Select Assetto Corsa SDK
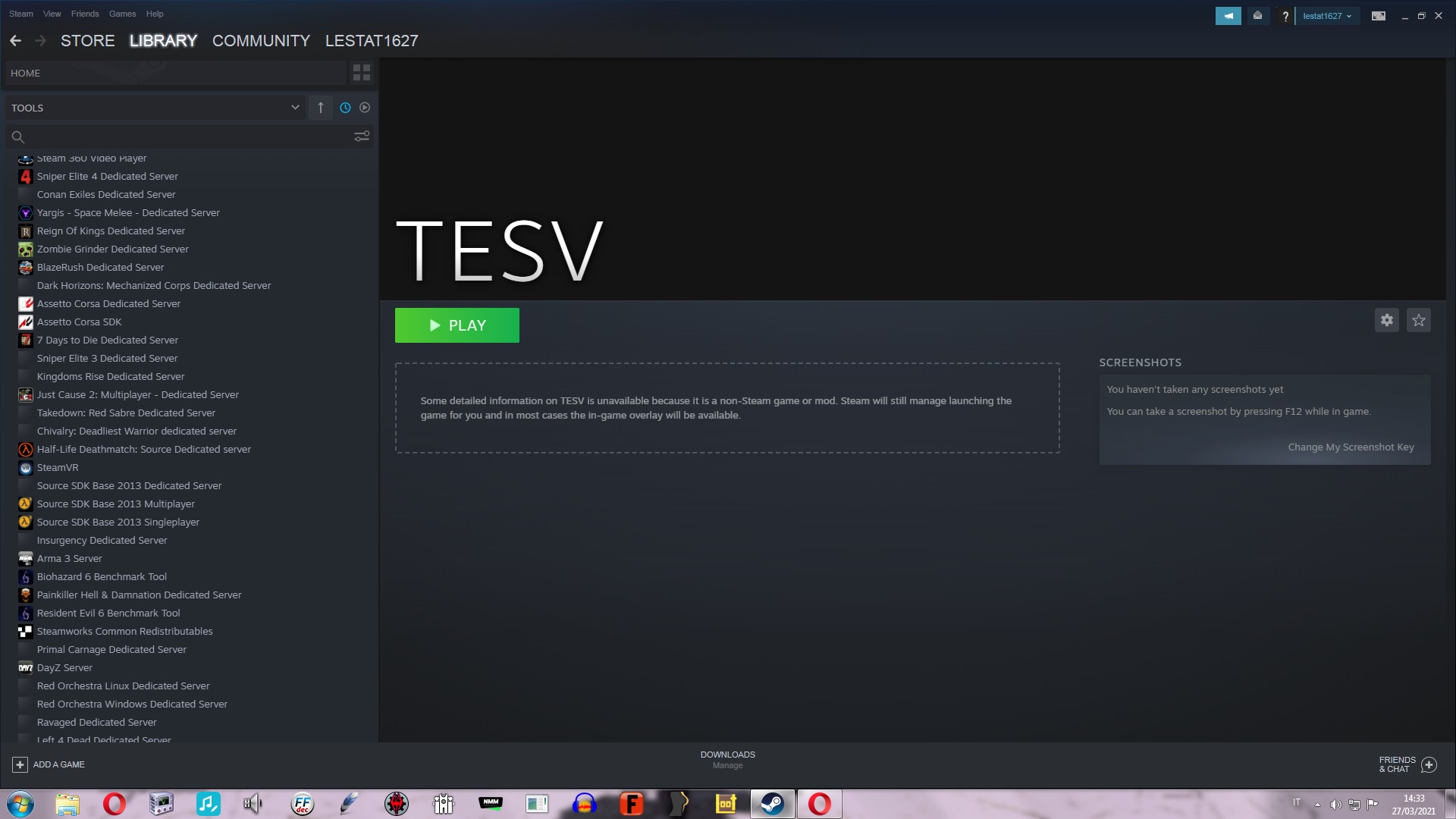 [79, 322]
